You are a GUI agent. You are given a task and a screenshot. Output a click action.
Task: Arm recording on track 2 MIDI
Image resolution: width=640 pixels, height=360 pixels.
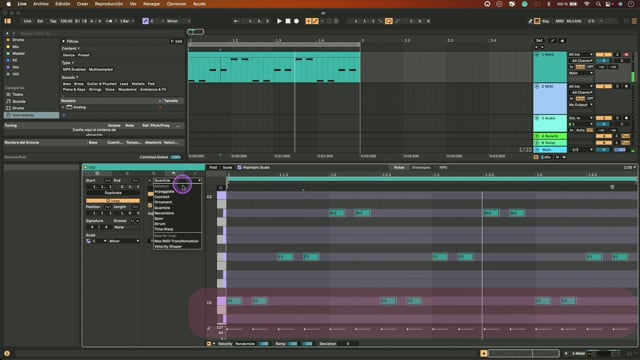tap(626, 86)
